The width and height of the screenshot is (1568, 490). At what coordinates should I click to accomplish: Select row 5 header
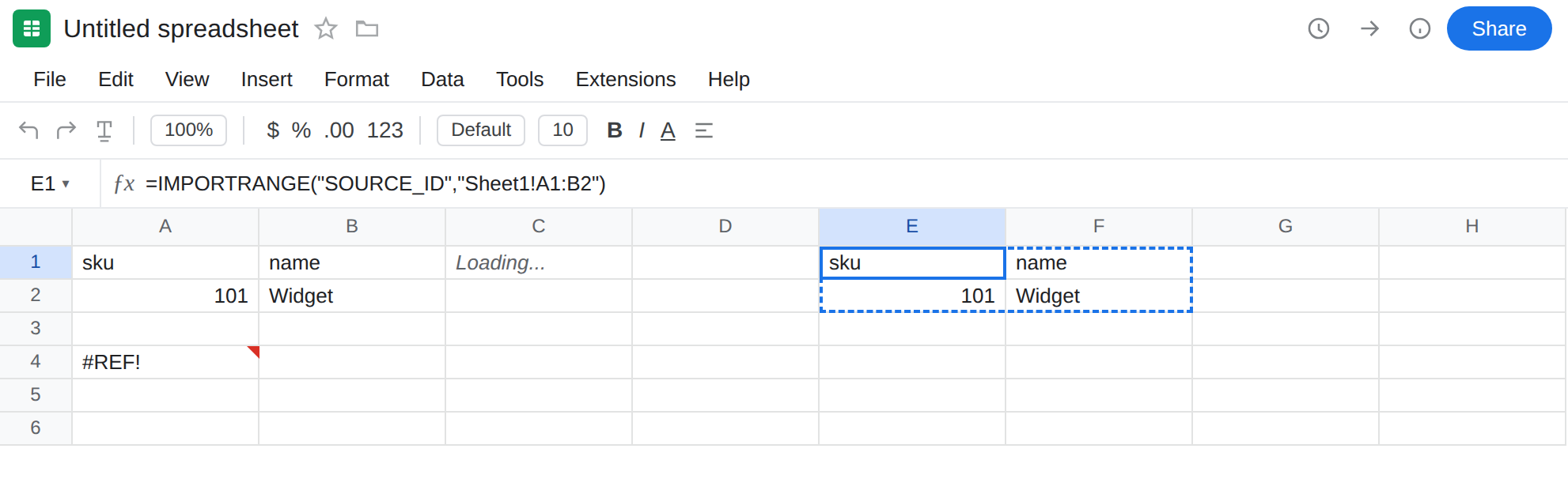36,395
